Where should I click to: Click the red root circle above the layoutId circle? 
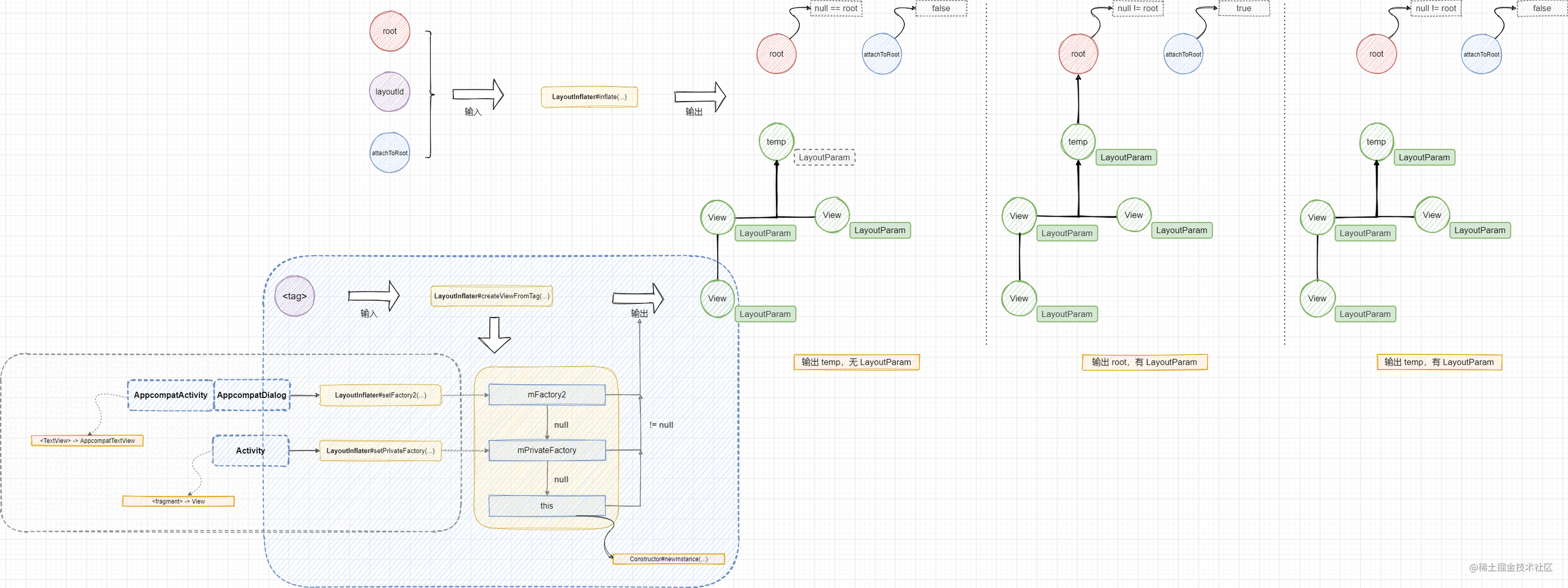(x=389, y=31)
